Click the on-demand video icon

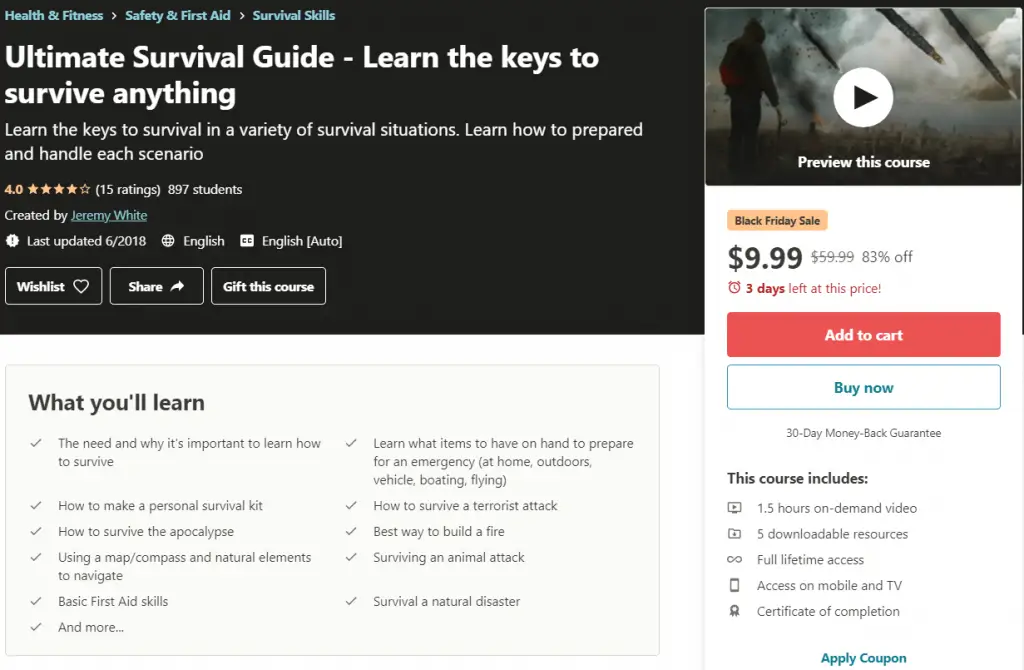[x=734, y=507]
